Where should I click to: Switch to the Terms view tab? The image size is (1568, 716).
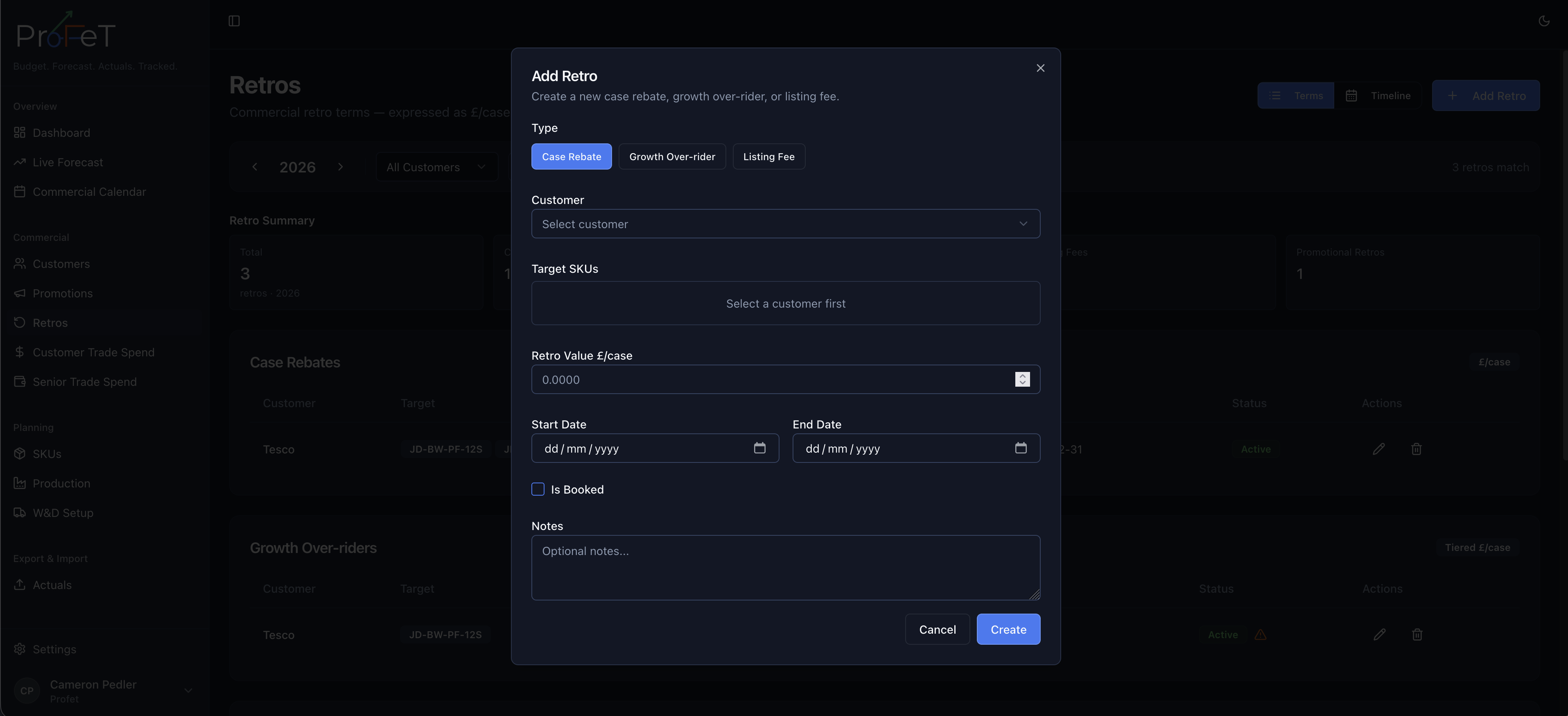[1296, 95]
